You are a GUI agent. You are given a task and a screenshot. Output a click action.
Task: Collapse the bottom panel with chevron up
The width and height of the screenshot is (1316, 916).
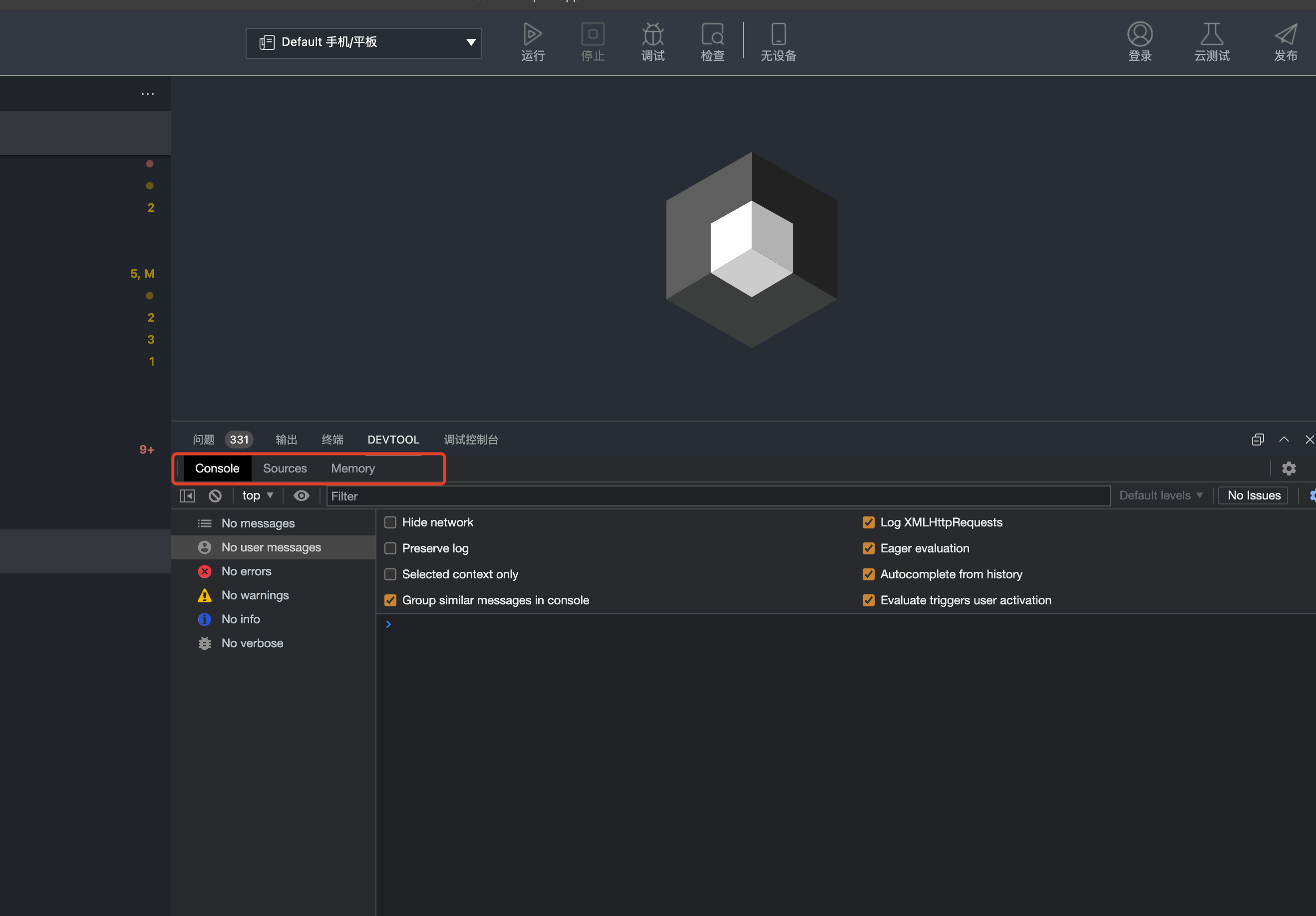coord(1284,440)
